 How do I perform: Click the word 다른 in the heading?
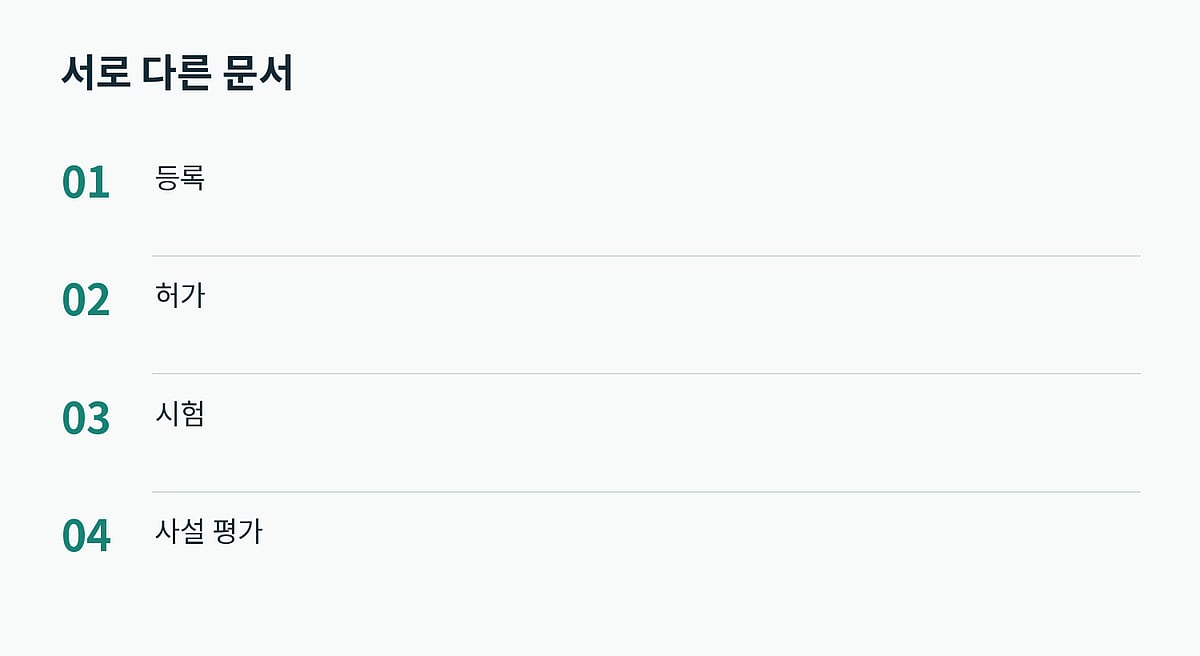176,74
